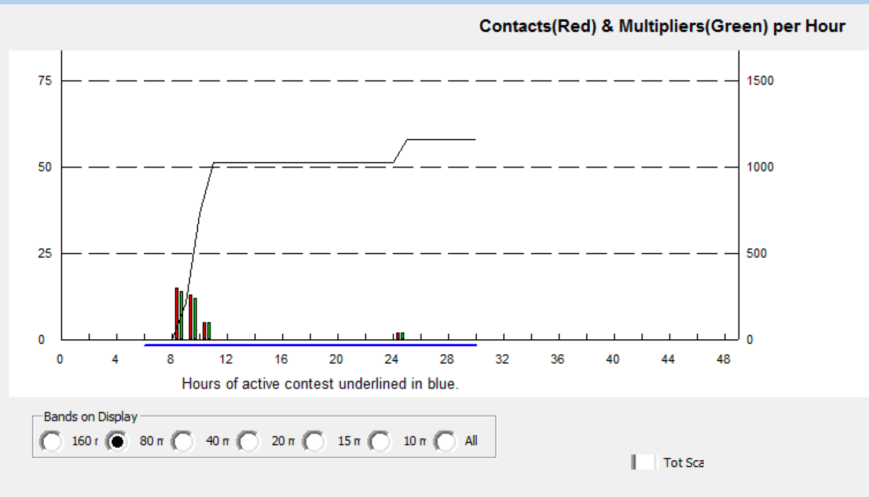The height and width of the screenshot is (497, 869).
Task: Click the 'Hours of active contest' caption
Action: point(320,383)
